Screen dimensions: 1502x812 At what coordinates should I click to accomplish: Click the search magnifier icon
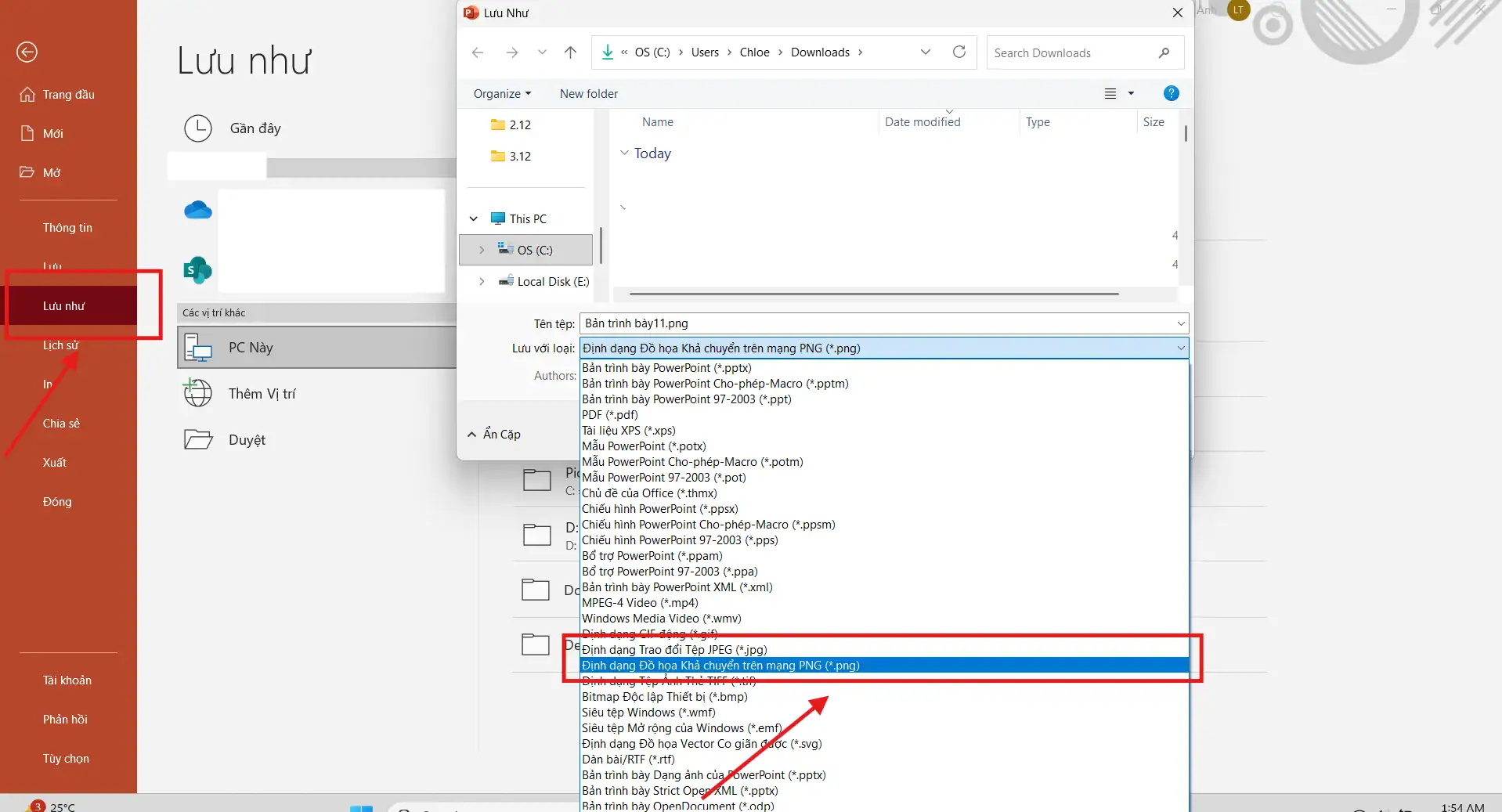click(x=1164, y=53)
